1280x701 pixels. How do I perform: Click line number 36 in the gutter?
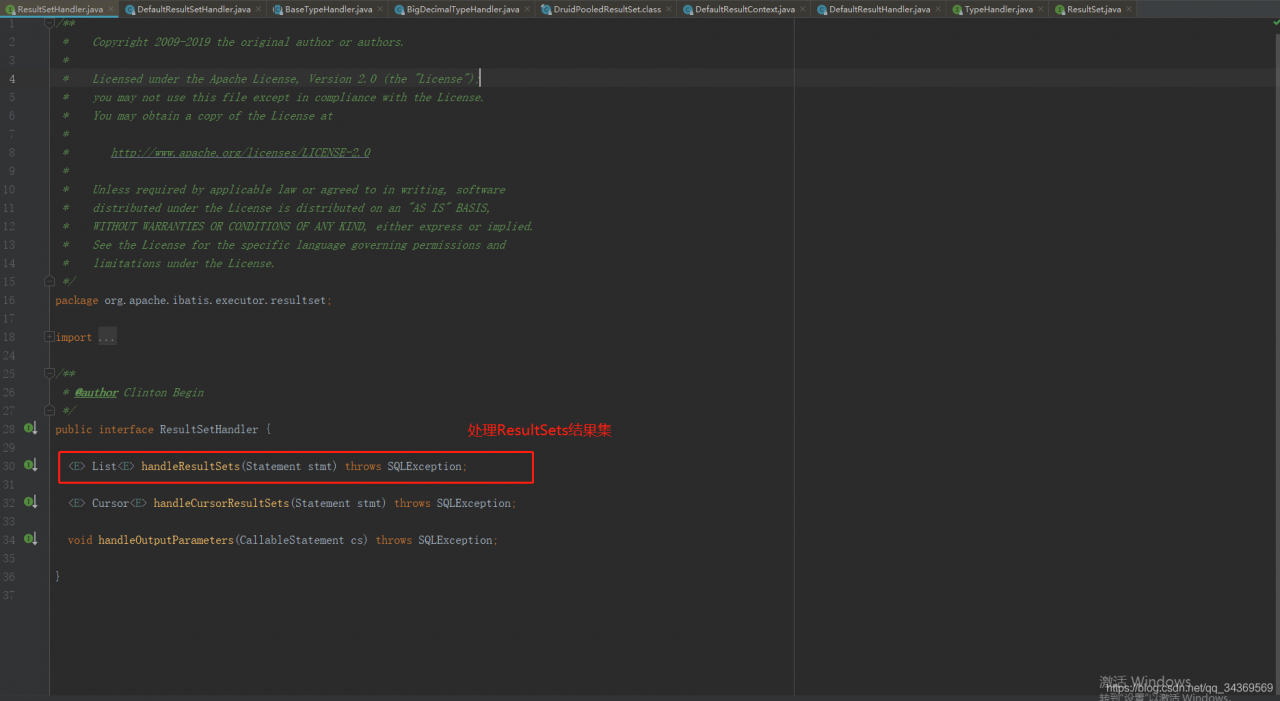9,577
